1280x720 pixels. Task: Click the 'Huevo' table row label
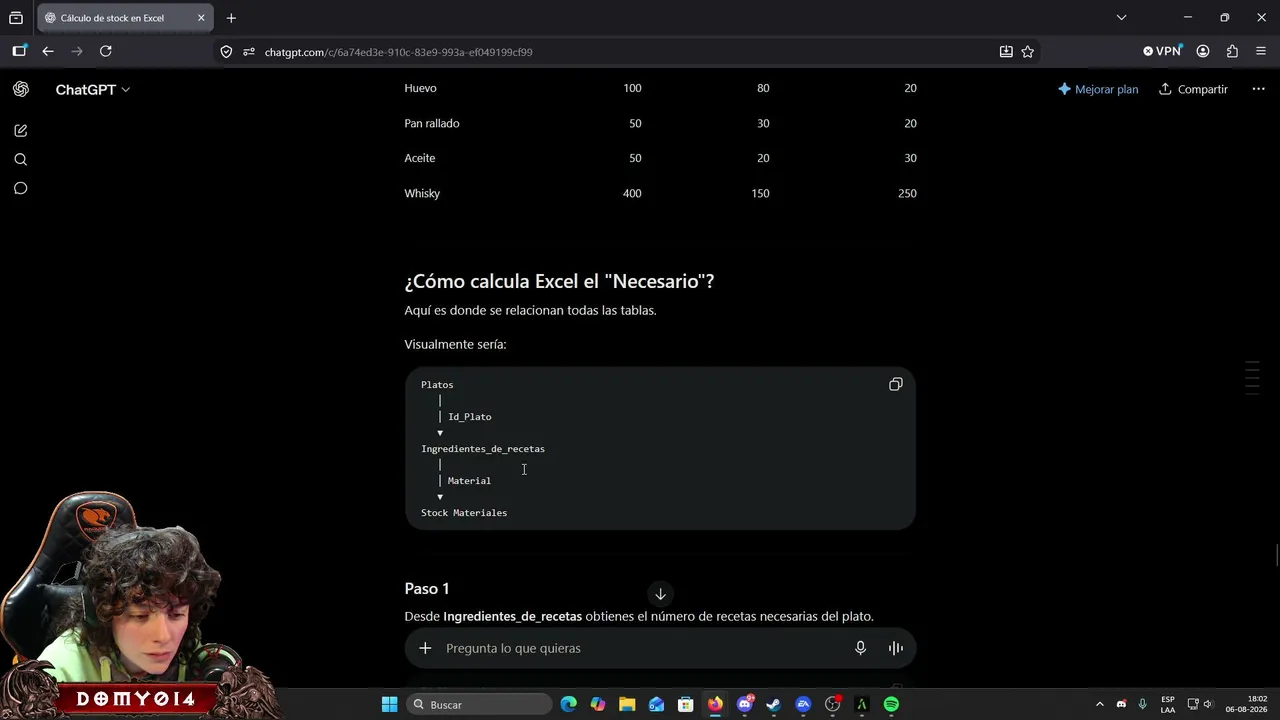pyautogui.click(x=420, y=88)
